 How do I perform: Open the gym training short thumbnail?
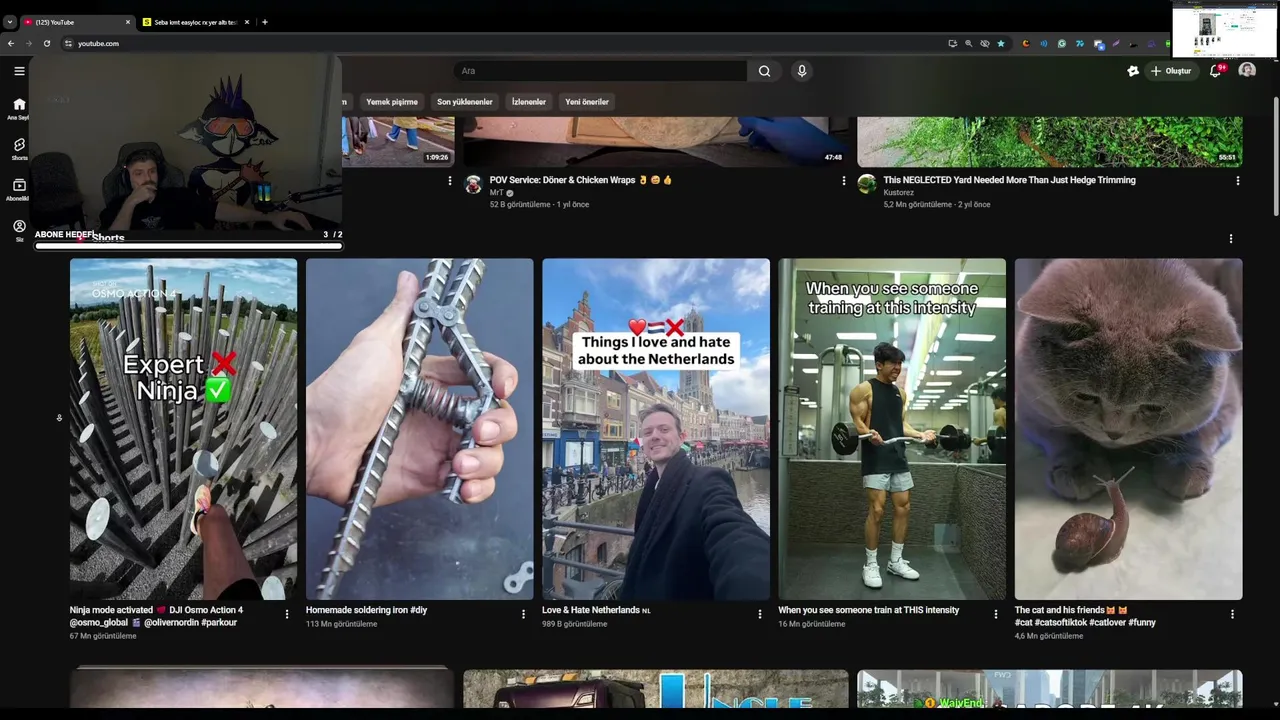coord(892,429)
